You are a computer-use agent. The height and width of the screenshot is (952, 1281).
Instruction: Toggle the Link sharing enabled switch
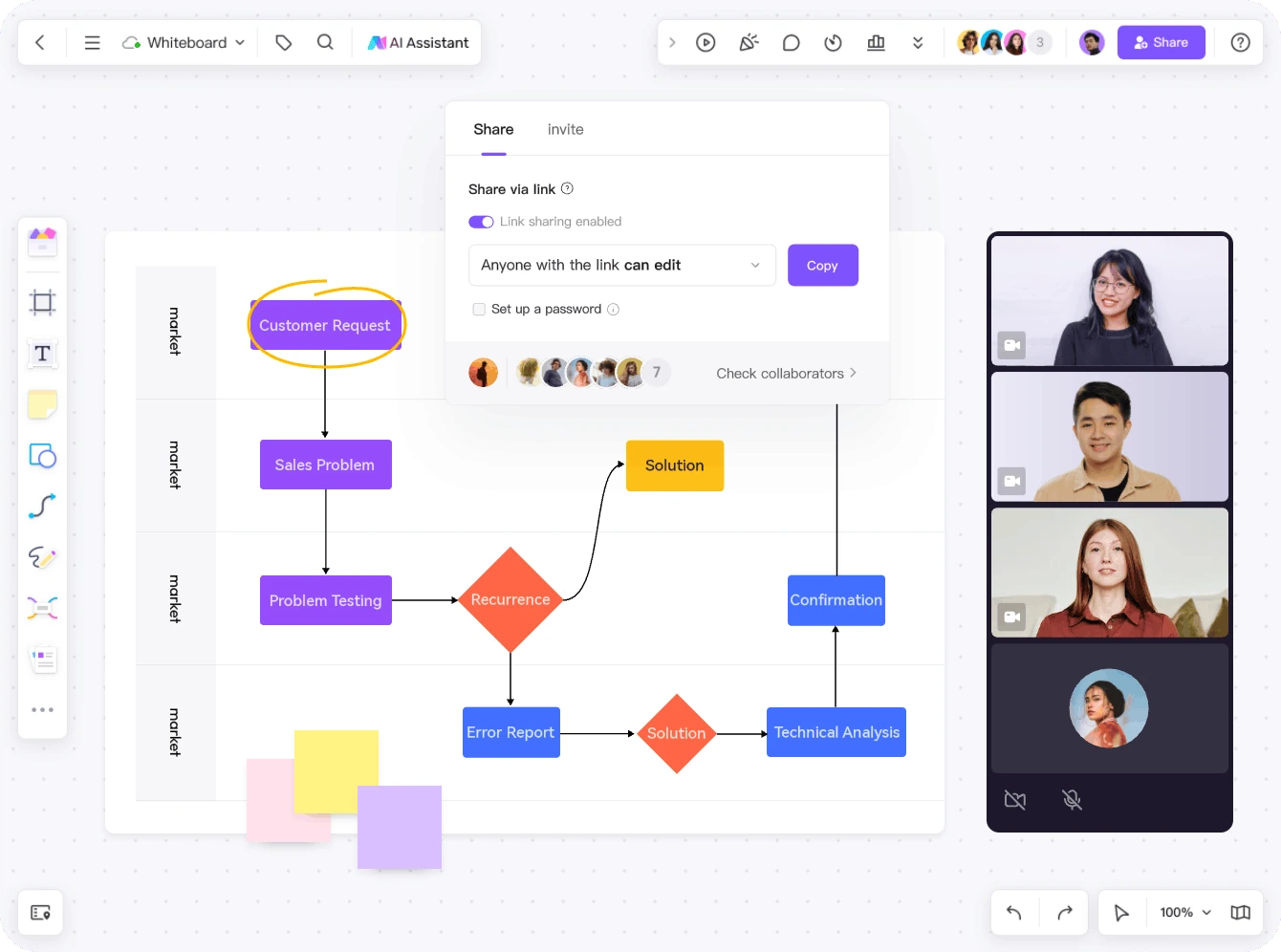(x=481, y=222)
